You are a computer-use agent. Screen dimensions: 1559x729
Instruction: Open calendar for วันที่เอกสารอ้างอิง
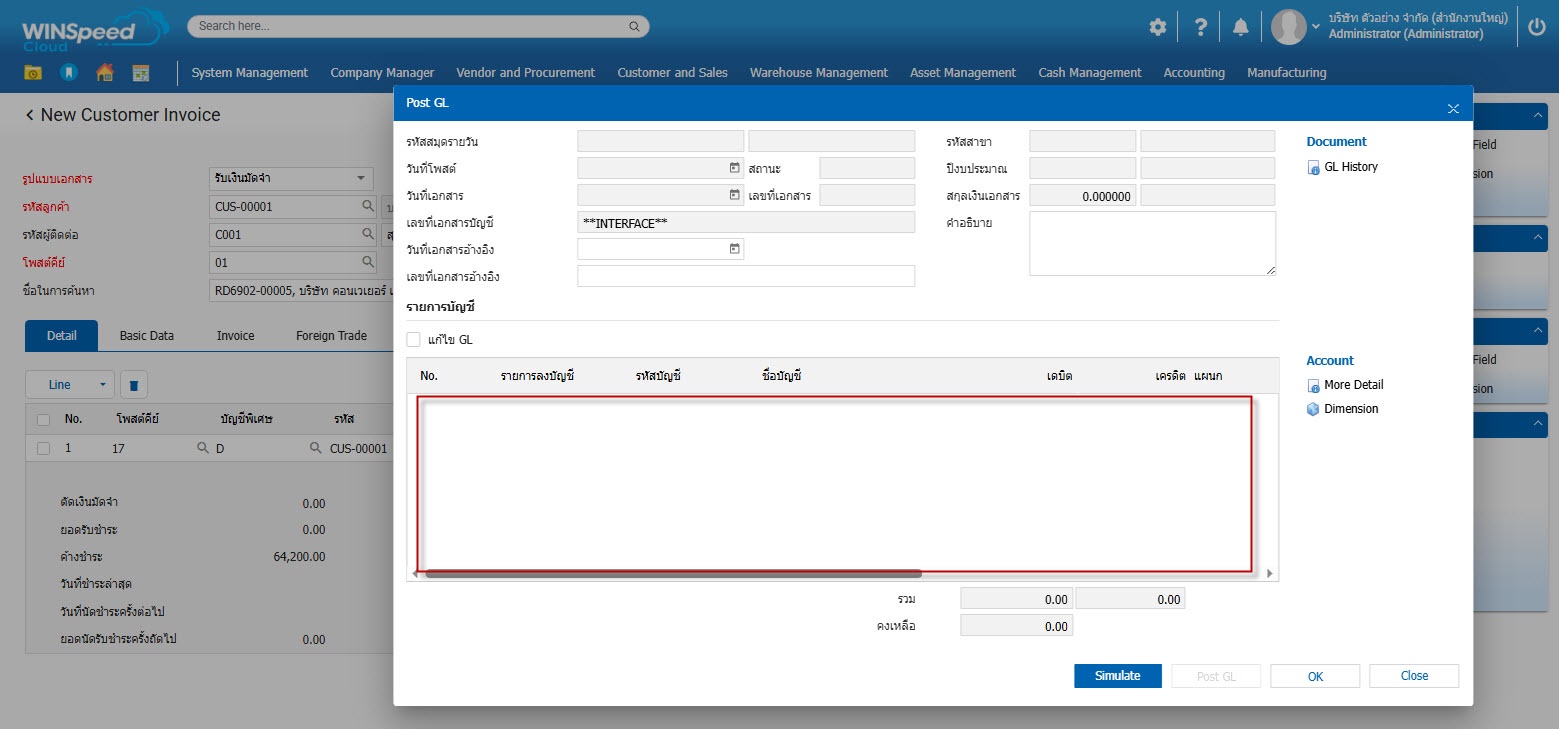point(734,249)
